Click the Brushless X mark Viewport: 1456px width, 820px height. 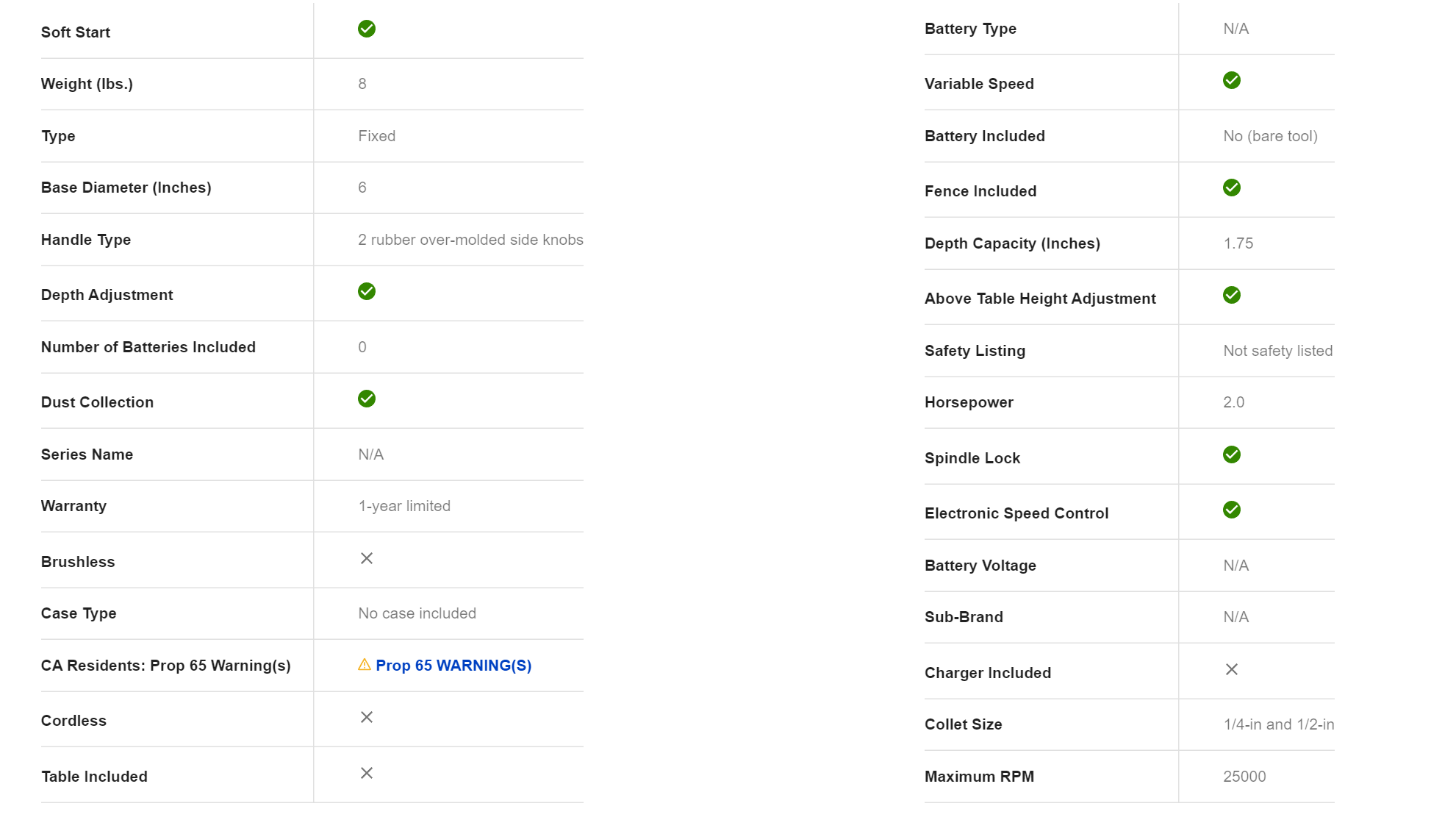[x=366, y=558]
